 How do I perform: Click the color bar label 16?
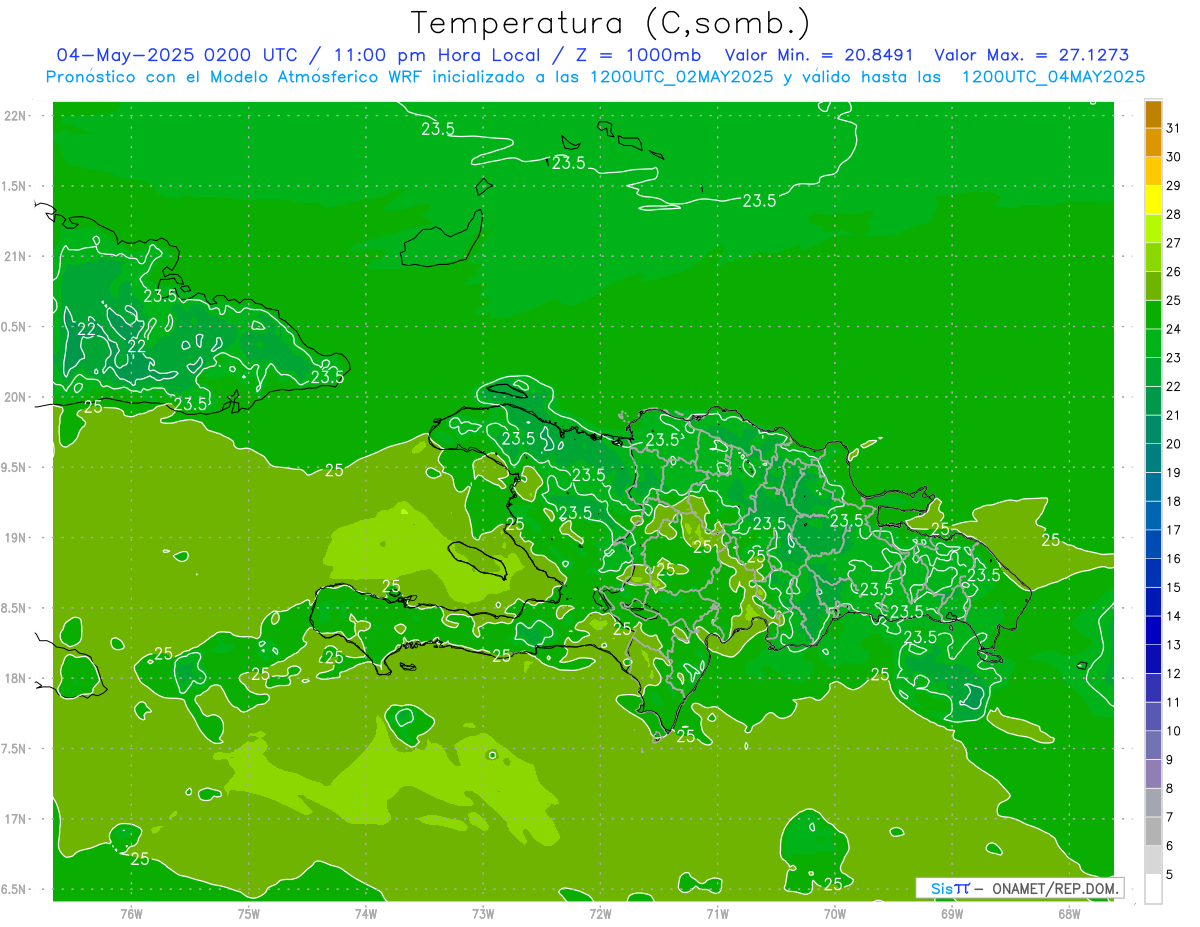1174,559
